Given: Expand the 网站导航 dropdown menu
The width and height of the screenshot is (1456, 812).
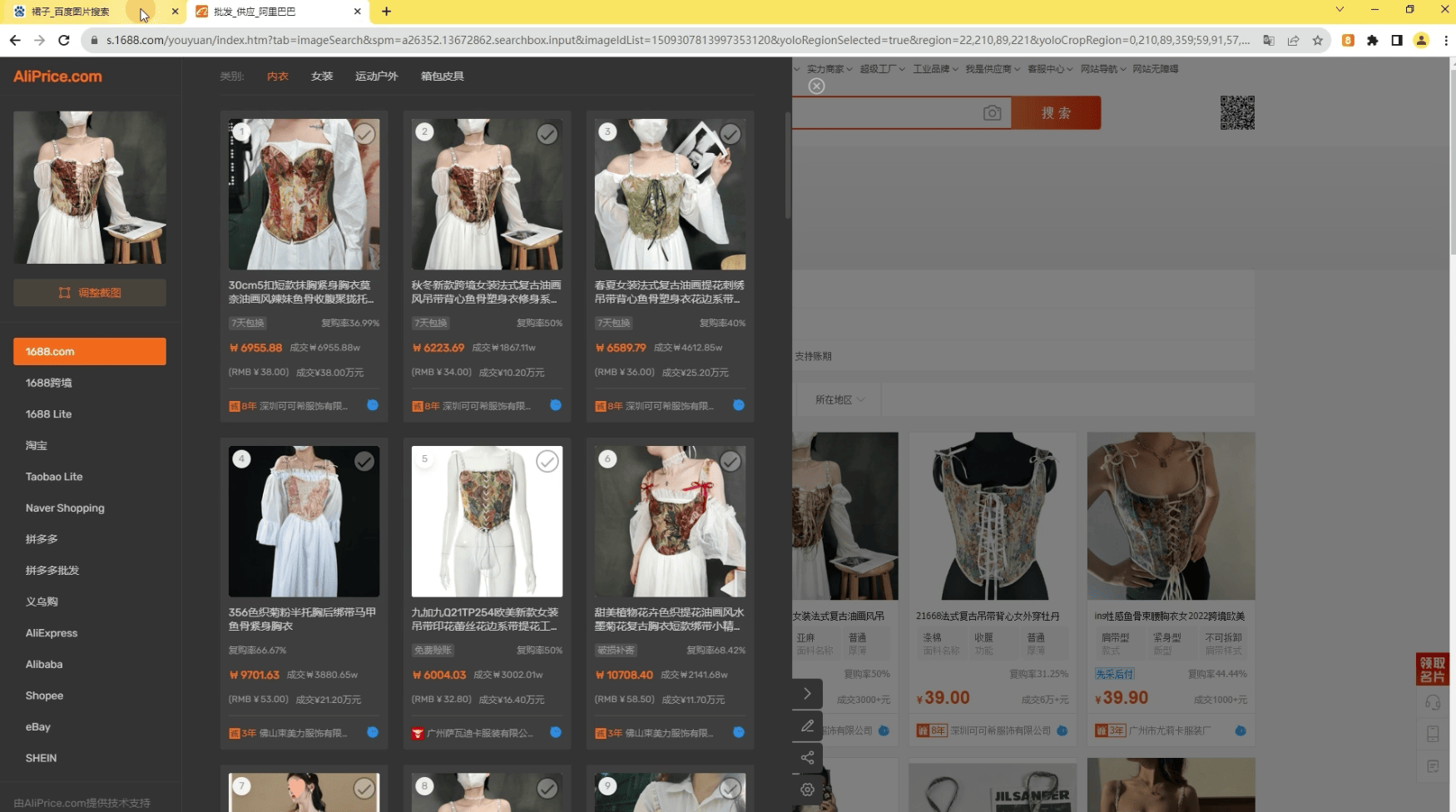Looking at the screenshot, I should coord(1103,69).
